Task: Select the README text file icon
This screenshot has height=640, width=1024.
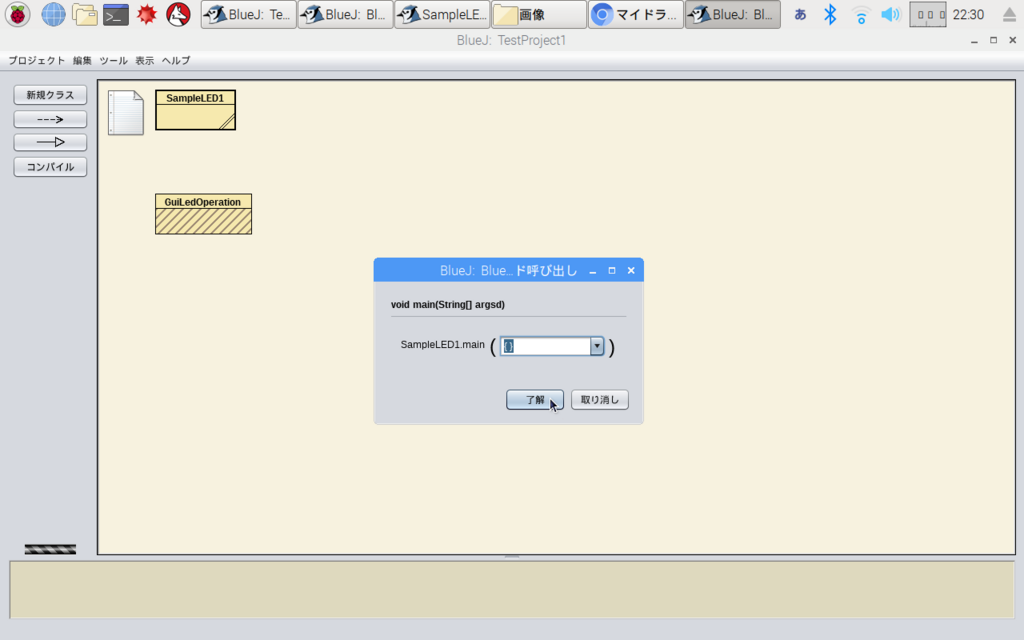Action: click(x=125, y=112)
